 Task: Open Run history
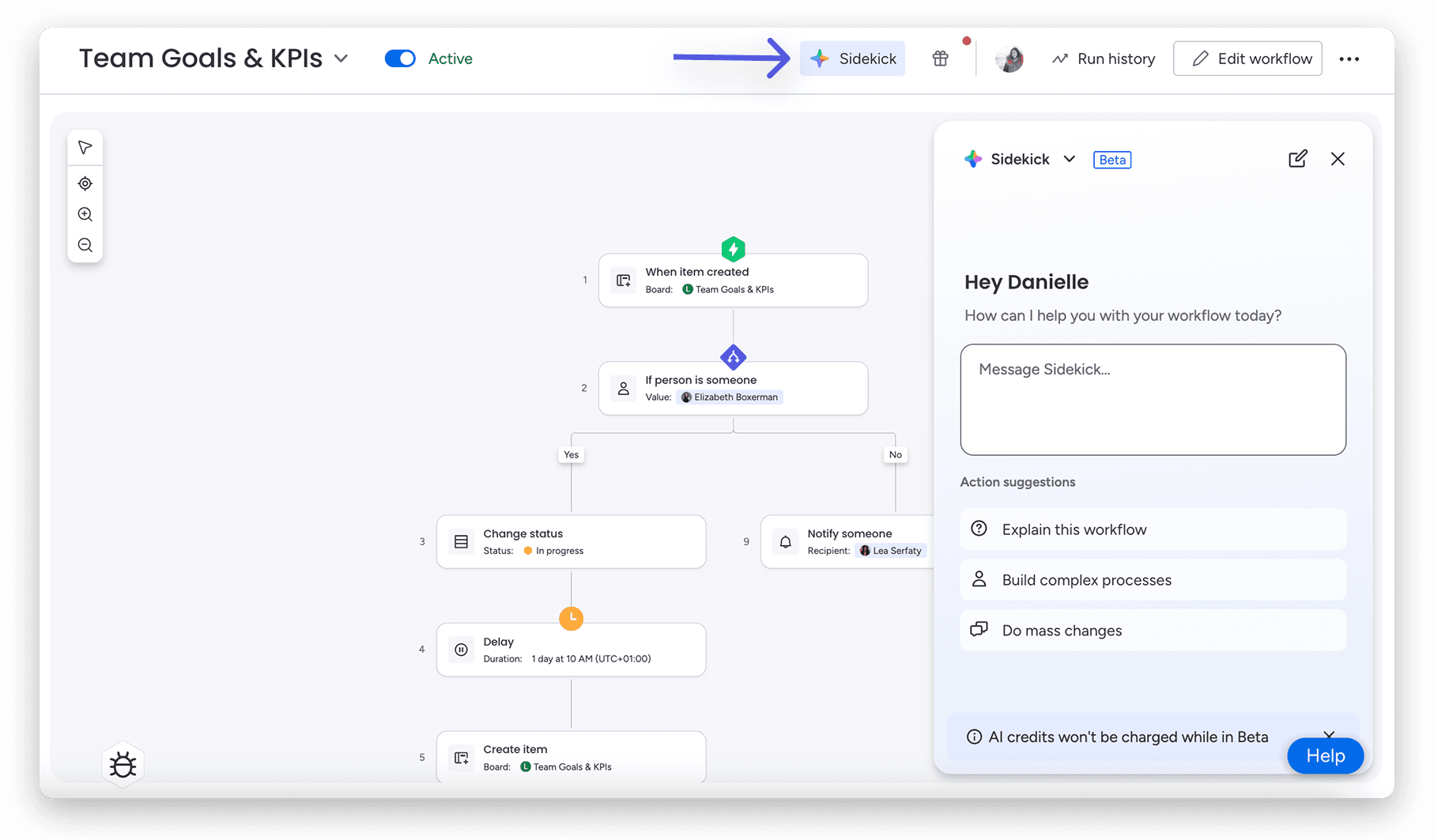pos(1104,58)
